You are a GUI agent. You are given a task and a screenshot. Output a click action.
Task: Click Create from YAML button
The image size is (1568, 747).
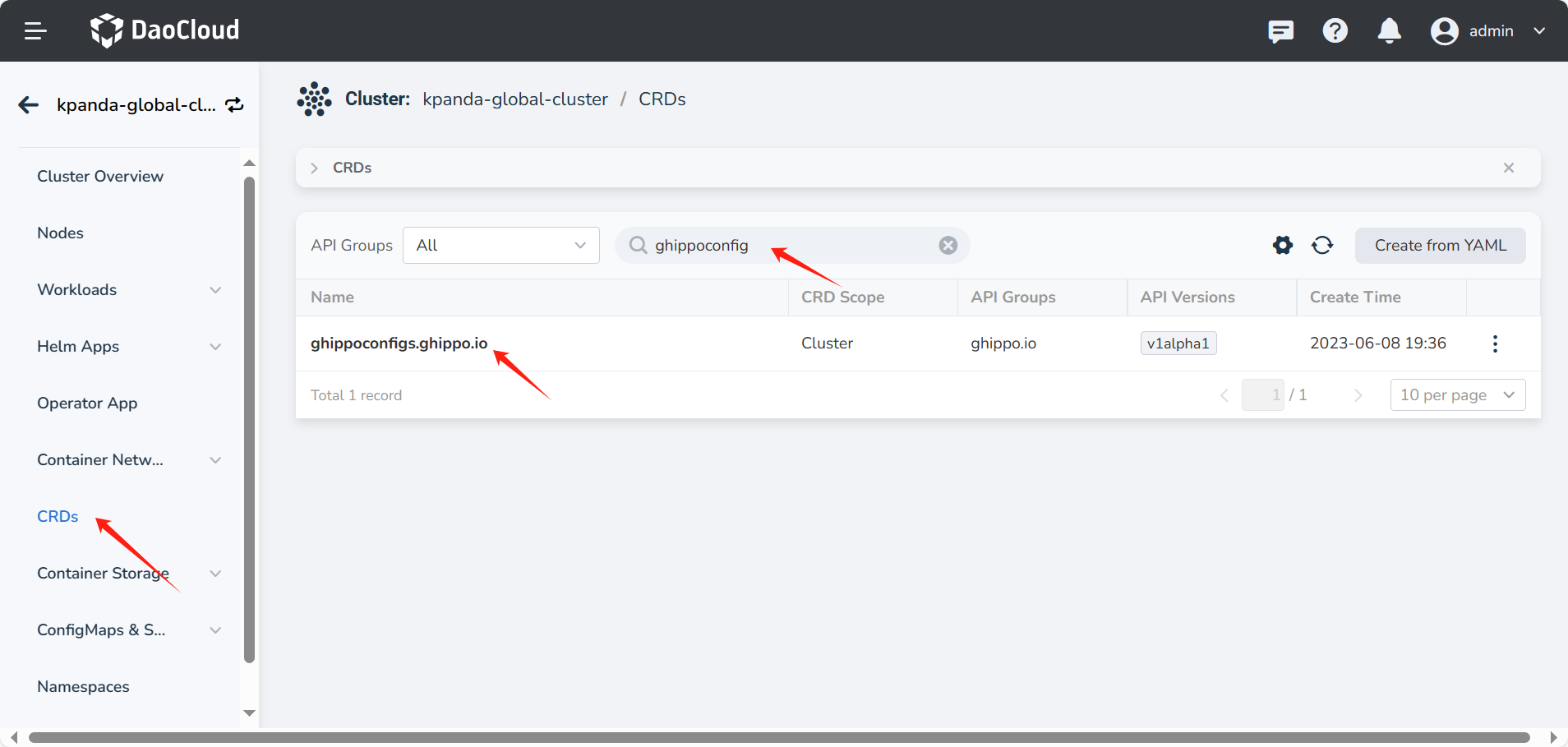1440,246
